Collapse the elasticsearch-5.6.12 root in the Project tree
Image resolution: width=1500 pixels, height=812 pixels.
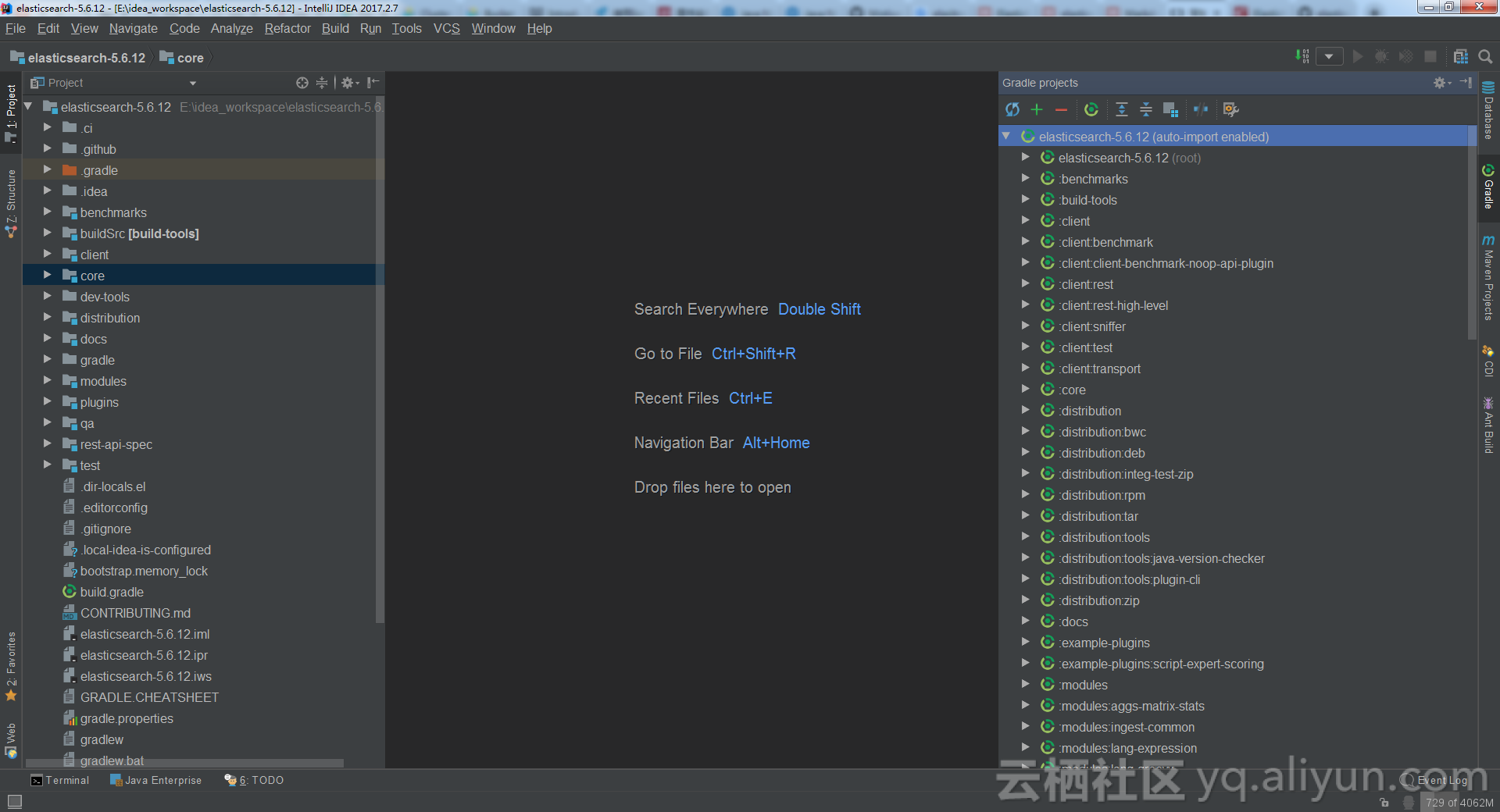(29, 106)
